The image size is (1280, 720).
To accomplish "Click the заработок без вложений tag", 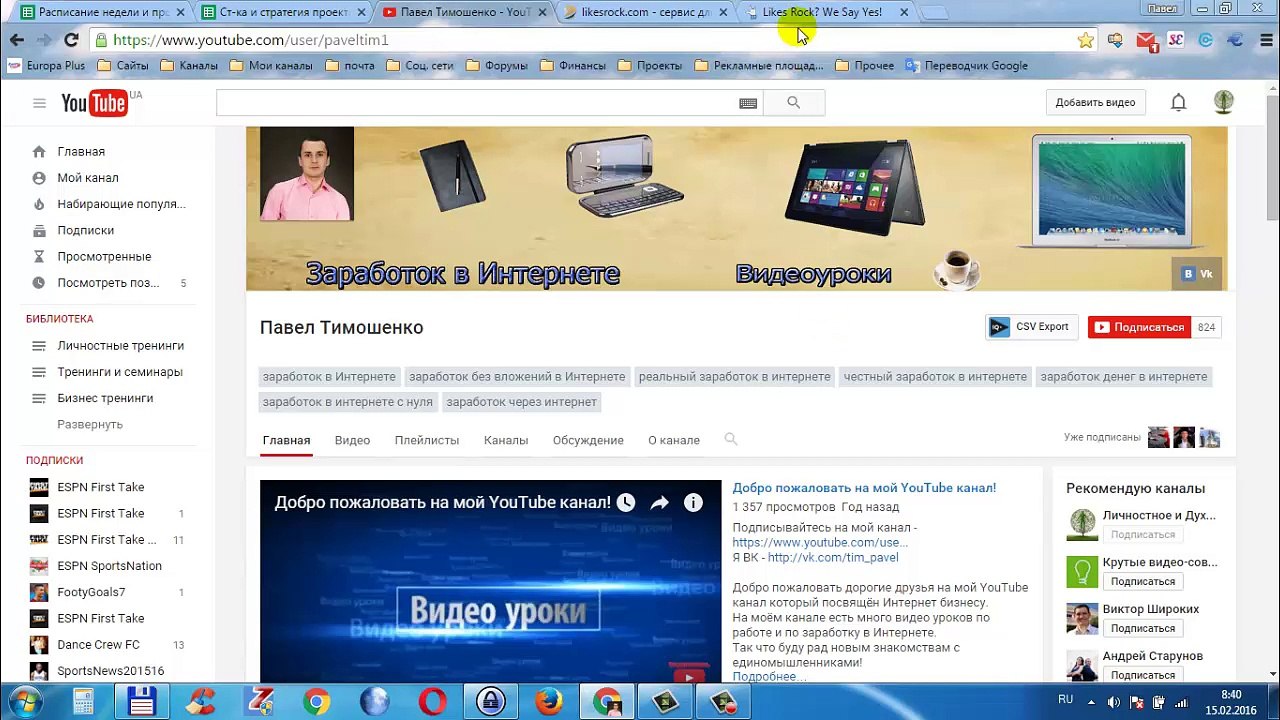I will click(517, 377).
